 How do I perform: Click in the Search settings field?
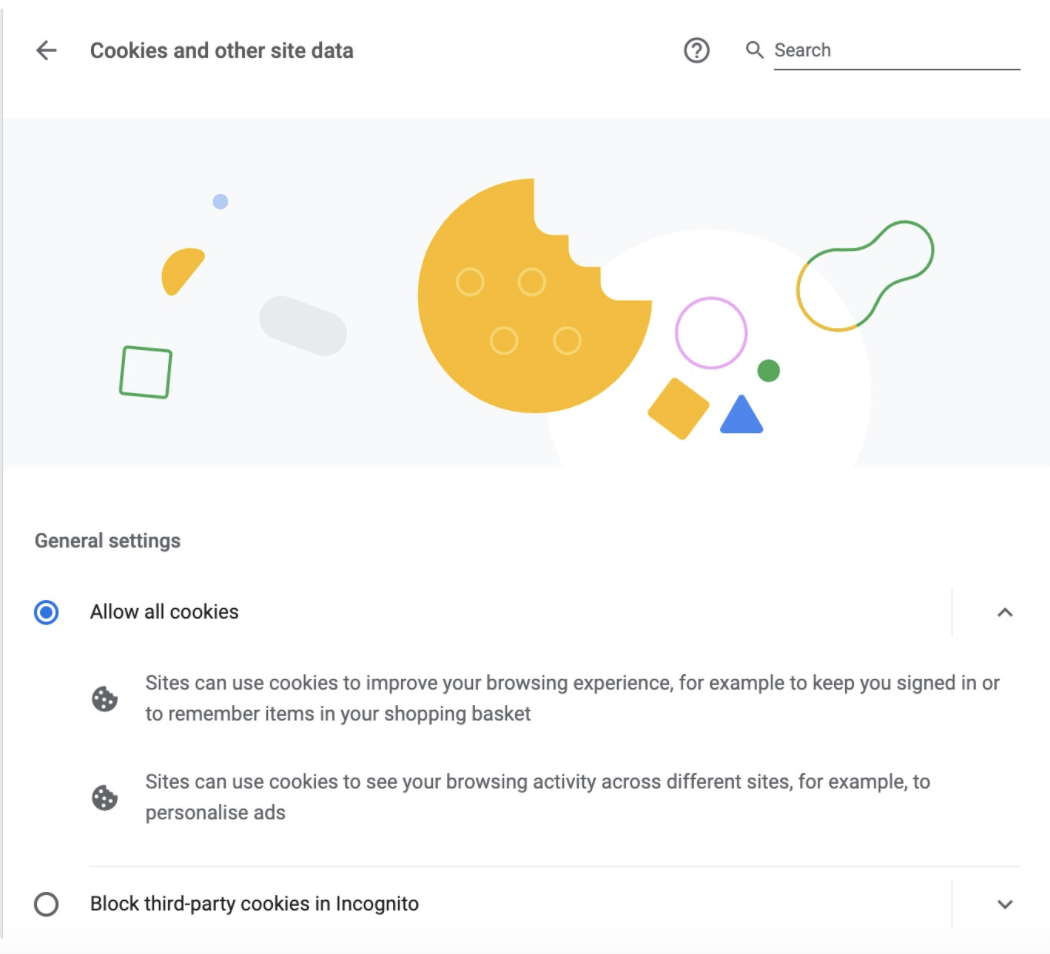(x=897, y=50)
